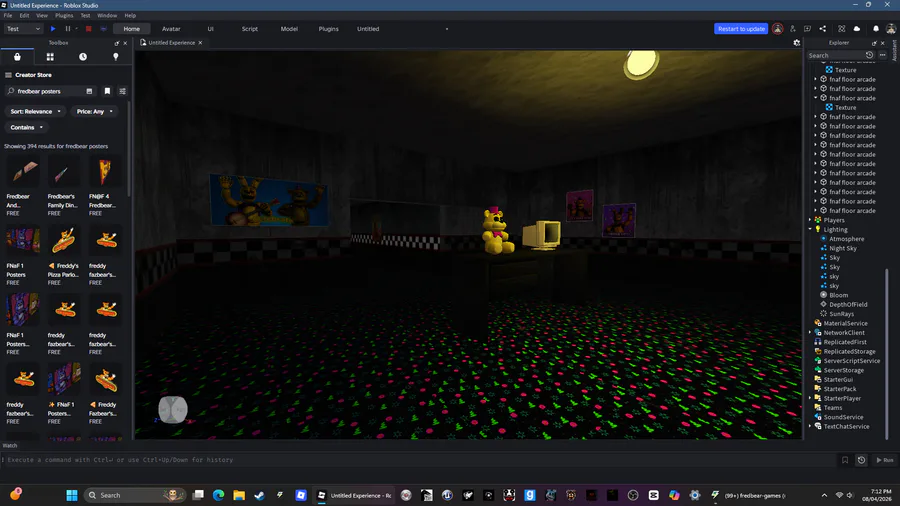This screenshot has width=900, height=506.
Task: Open Sort: Relevance dropdown
Action: pyautogui.click(x=35, y=111)
